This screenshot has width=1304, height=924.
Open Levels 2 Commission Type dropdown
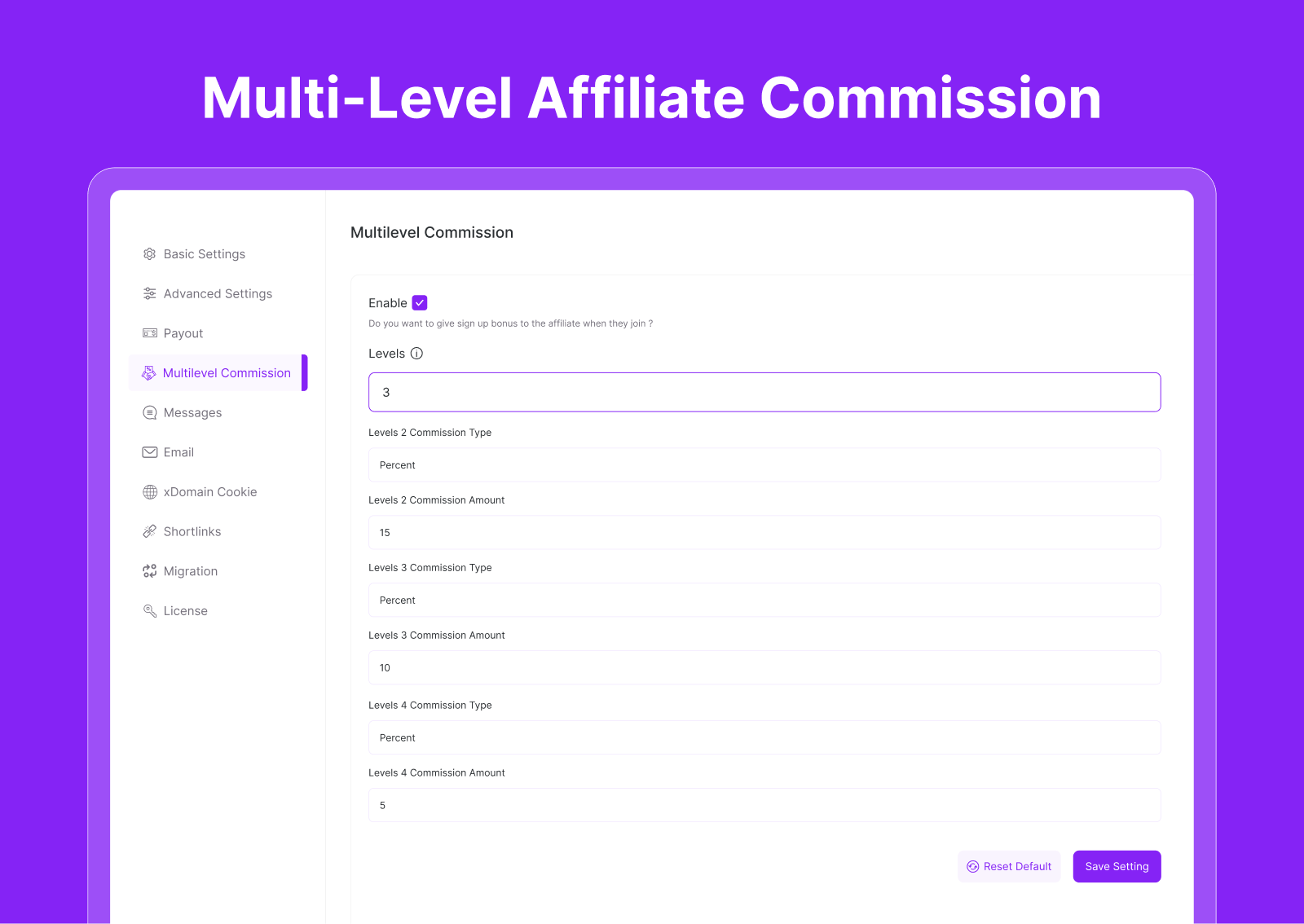764,465
